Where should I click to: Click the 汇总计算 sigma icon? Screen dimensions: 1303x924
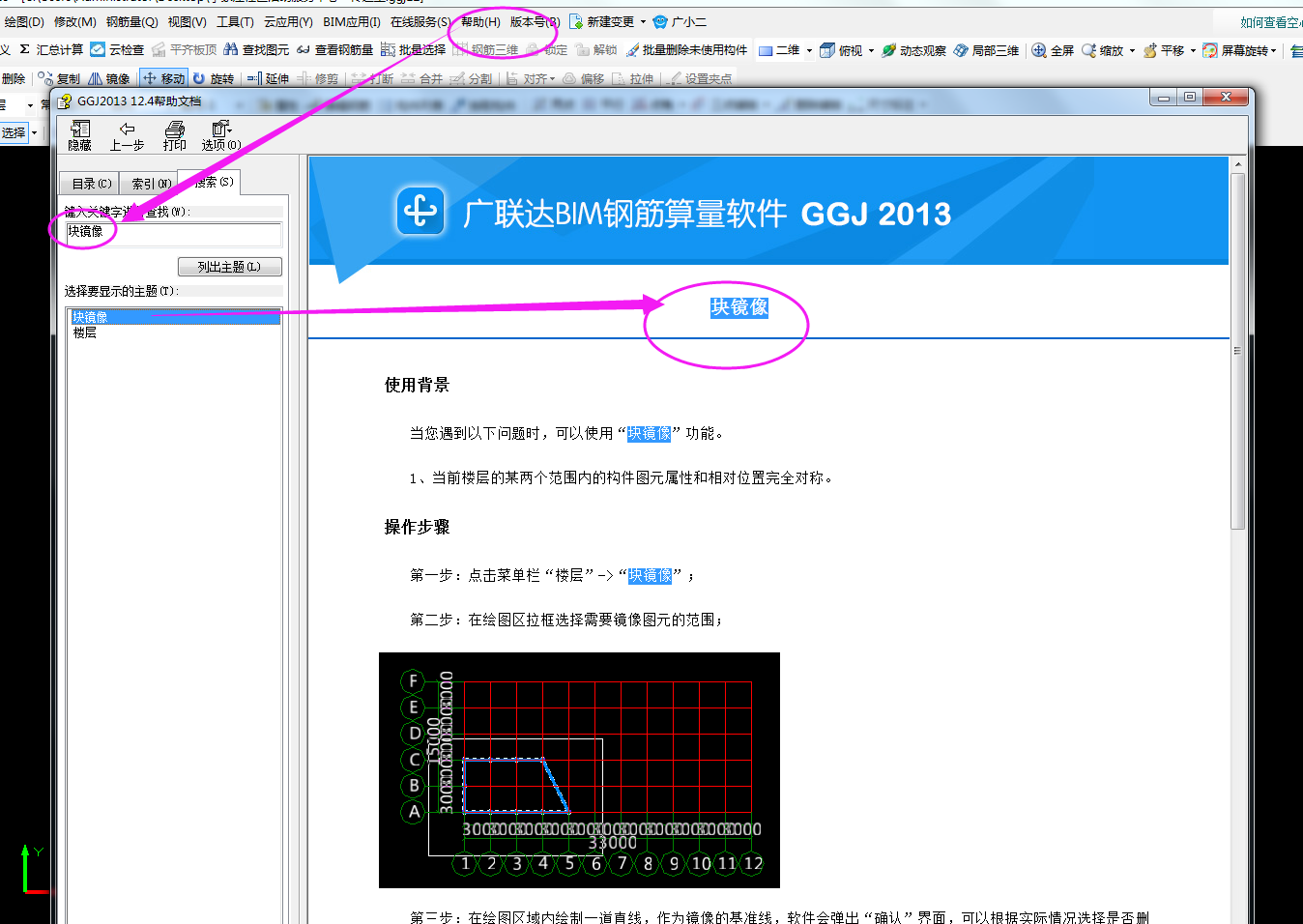25,49
